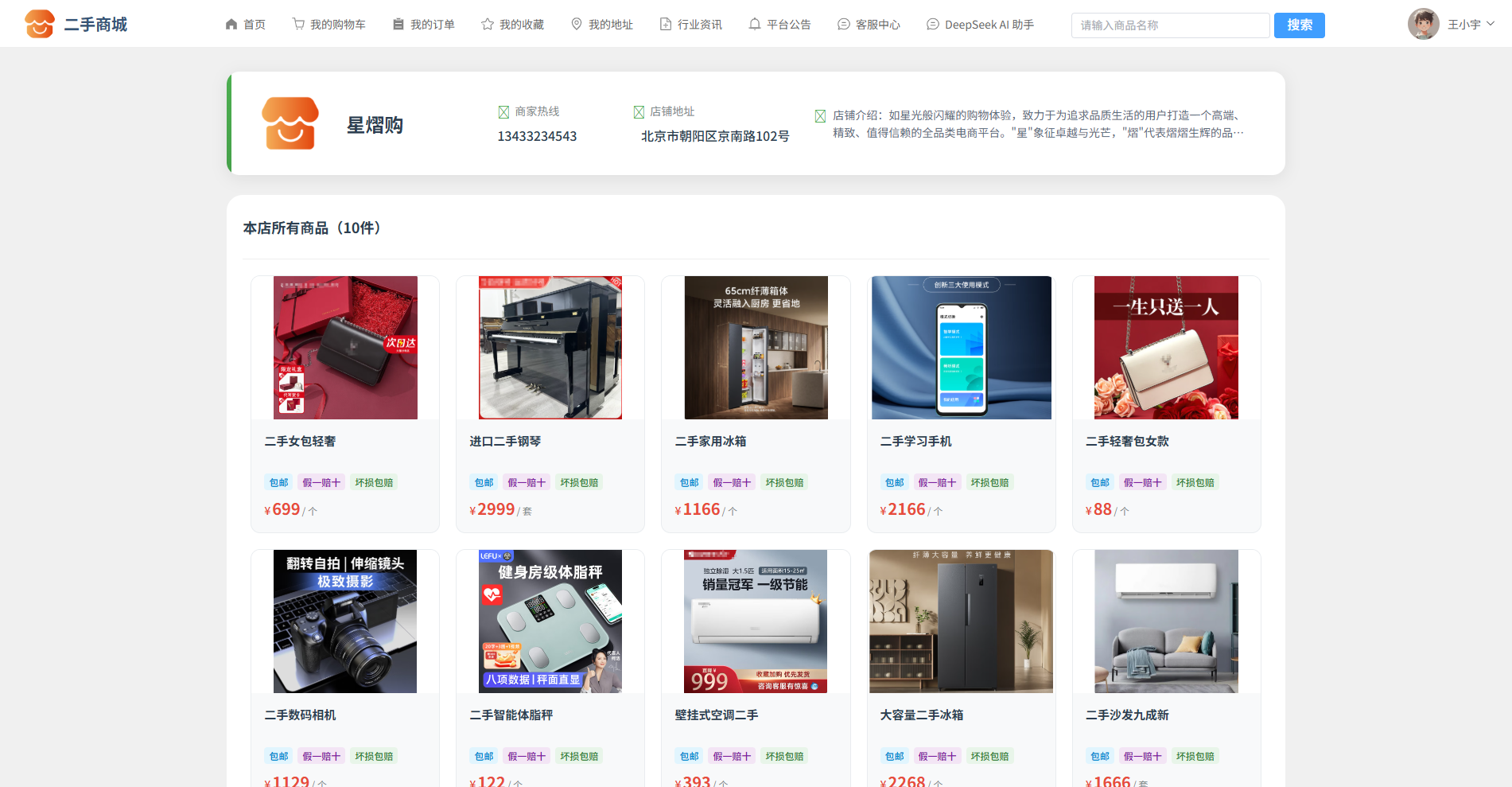Focus the 请输入商品名称 search field
The height and width of the screenshot is (787, 1512).
point(1169,25)
